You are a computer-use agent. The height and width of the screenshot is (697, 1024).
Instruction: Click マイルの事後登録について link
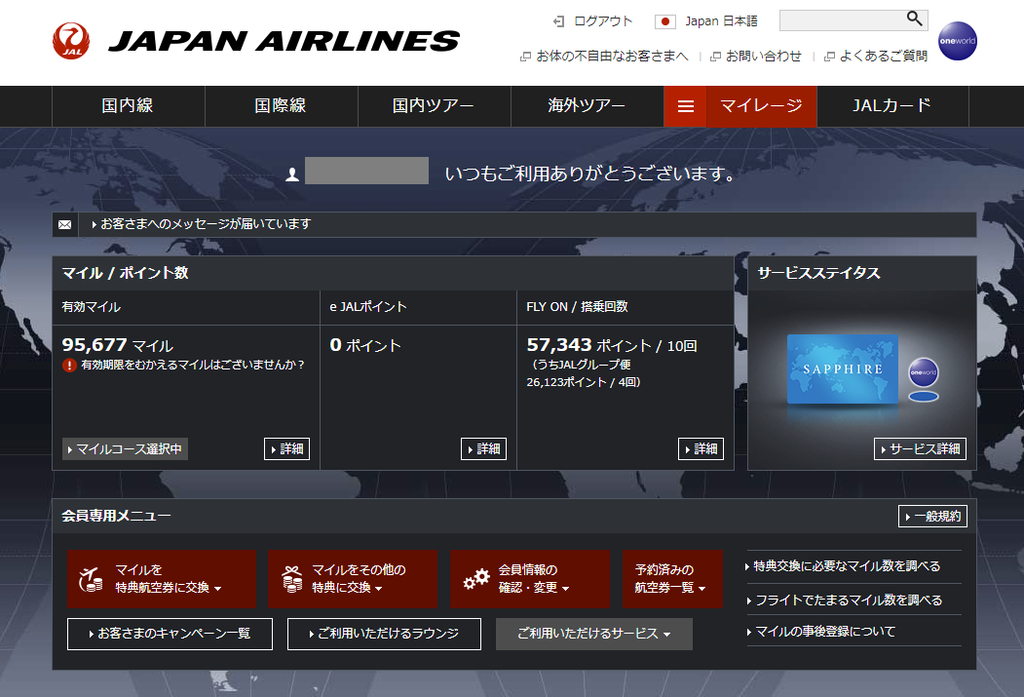(x=823, y=632)
